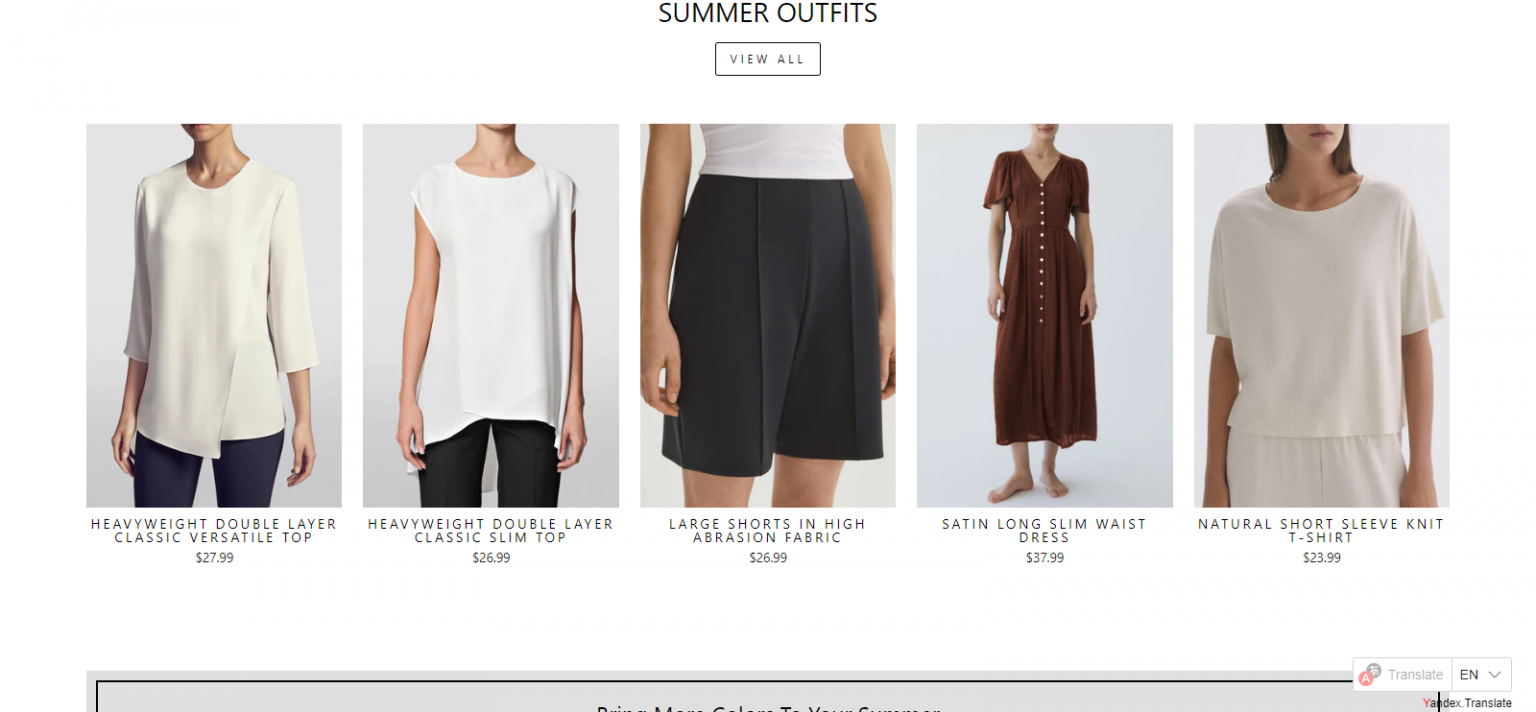Click the VIEW ALL button
This screenshot has width=1536, height=712.
coord(767,59)
